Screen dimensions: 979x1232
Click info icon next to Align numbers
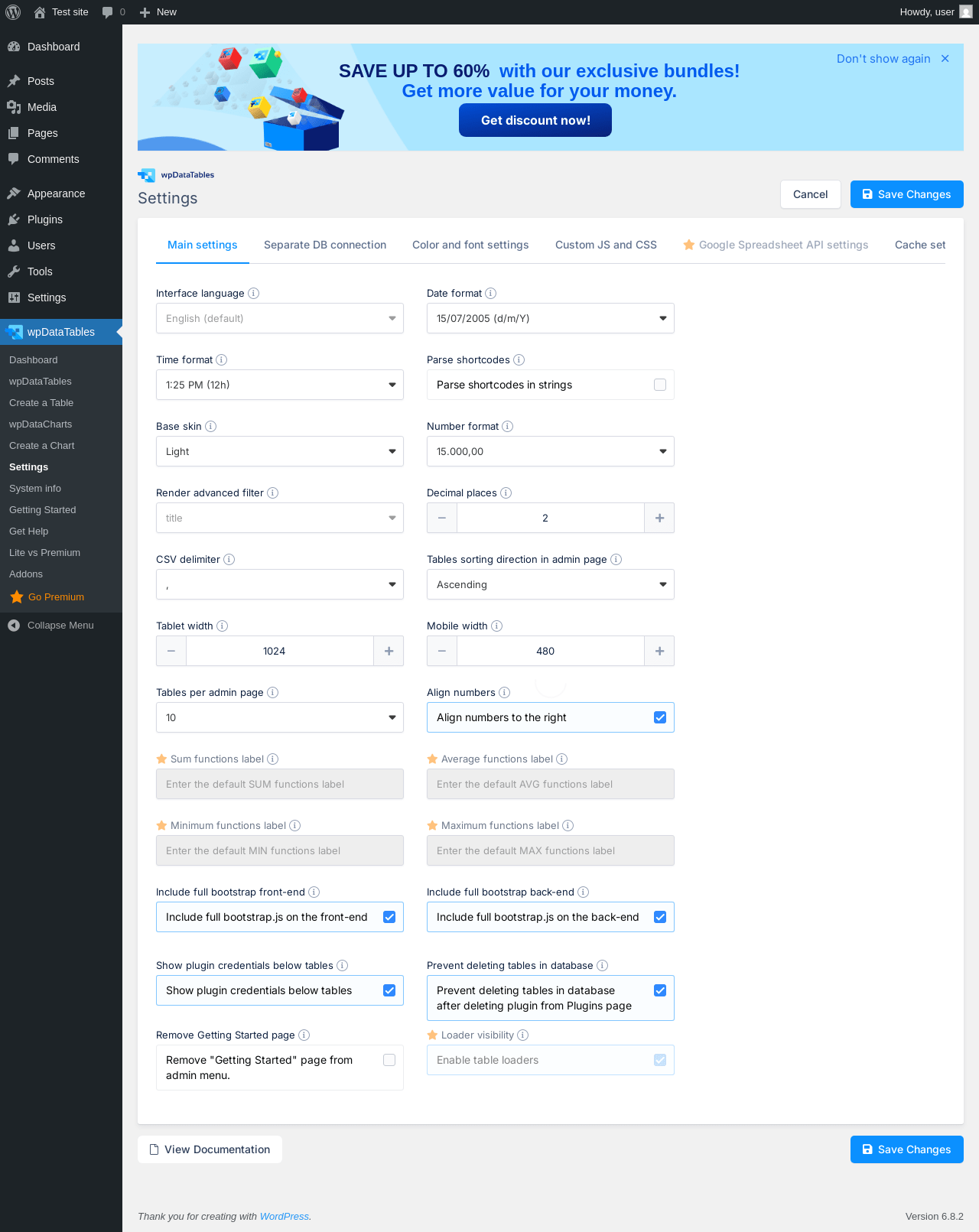[505, 693]
